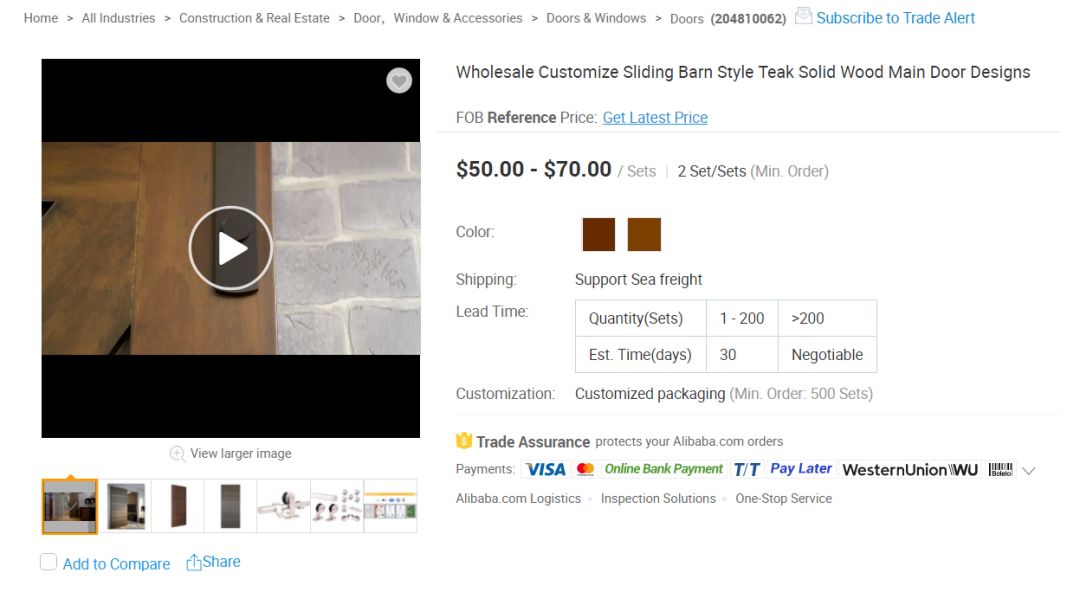Image resolution: width=1080 pixels, height=592 pixels.
Task: Click the Boleto barcode payment icon
Action: [1000, 469]
